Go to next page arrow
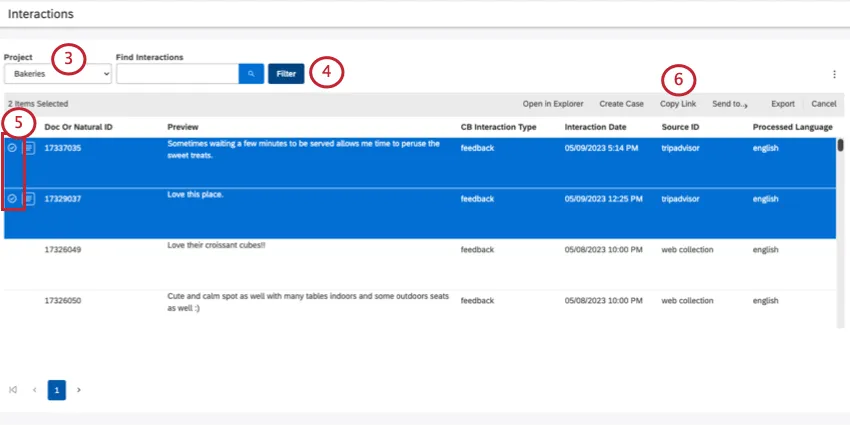The image size is (850, 425). tap(79, 390)
